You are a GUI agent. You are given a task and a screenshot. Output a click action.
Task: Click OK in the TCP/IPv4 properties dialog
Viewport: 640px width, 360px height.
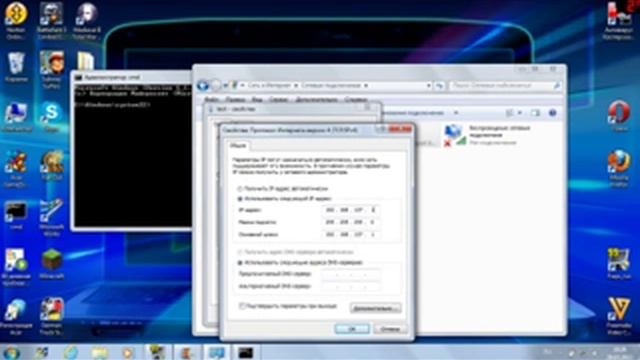click(x=352, y=329)
